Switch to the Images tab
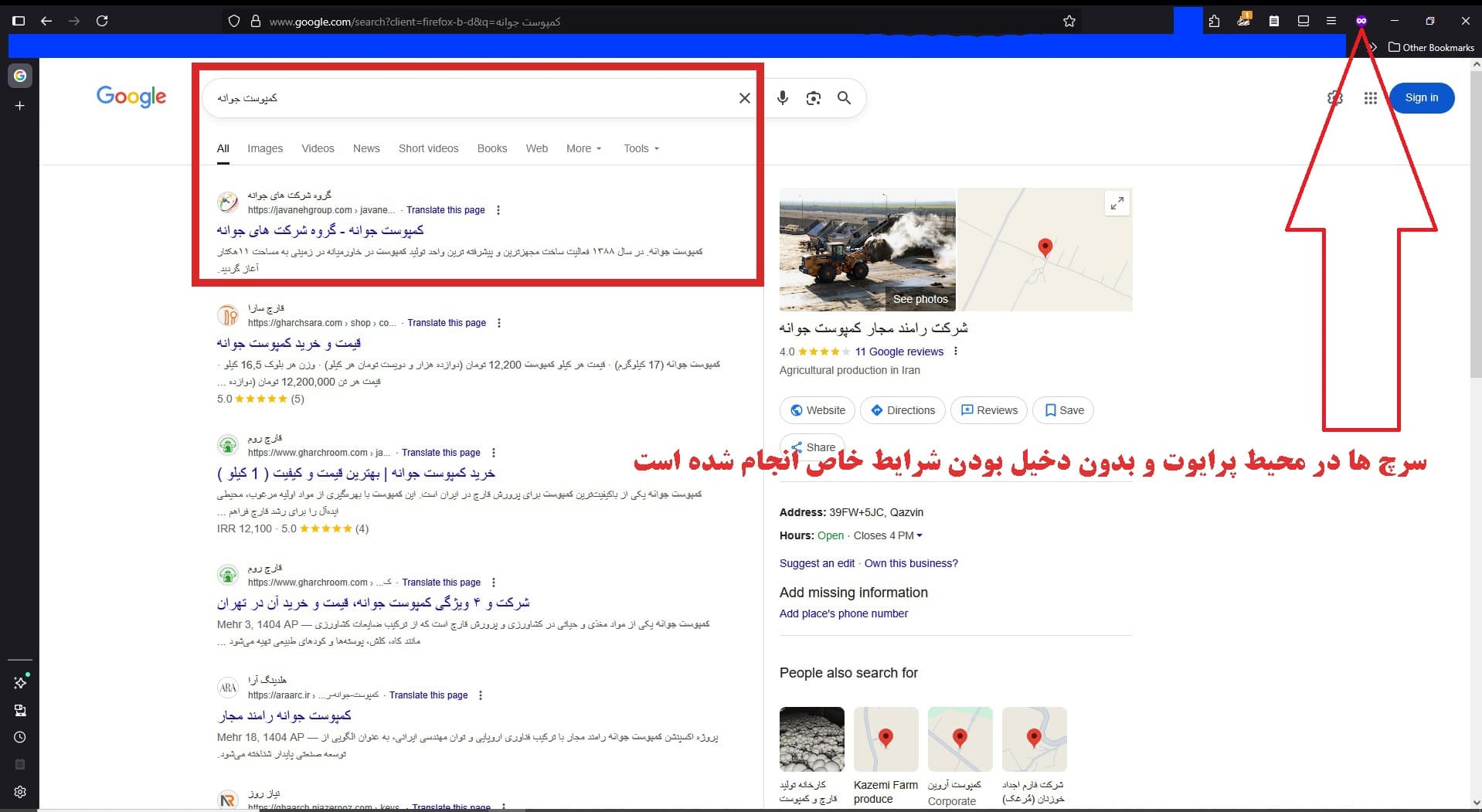This screenshot has height=812, width=1482. (x=265, y=148)
